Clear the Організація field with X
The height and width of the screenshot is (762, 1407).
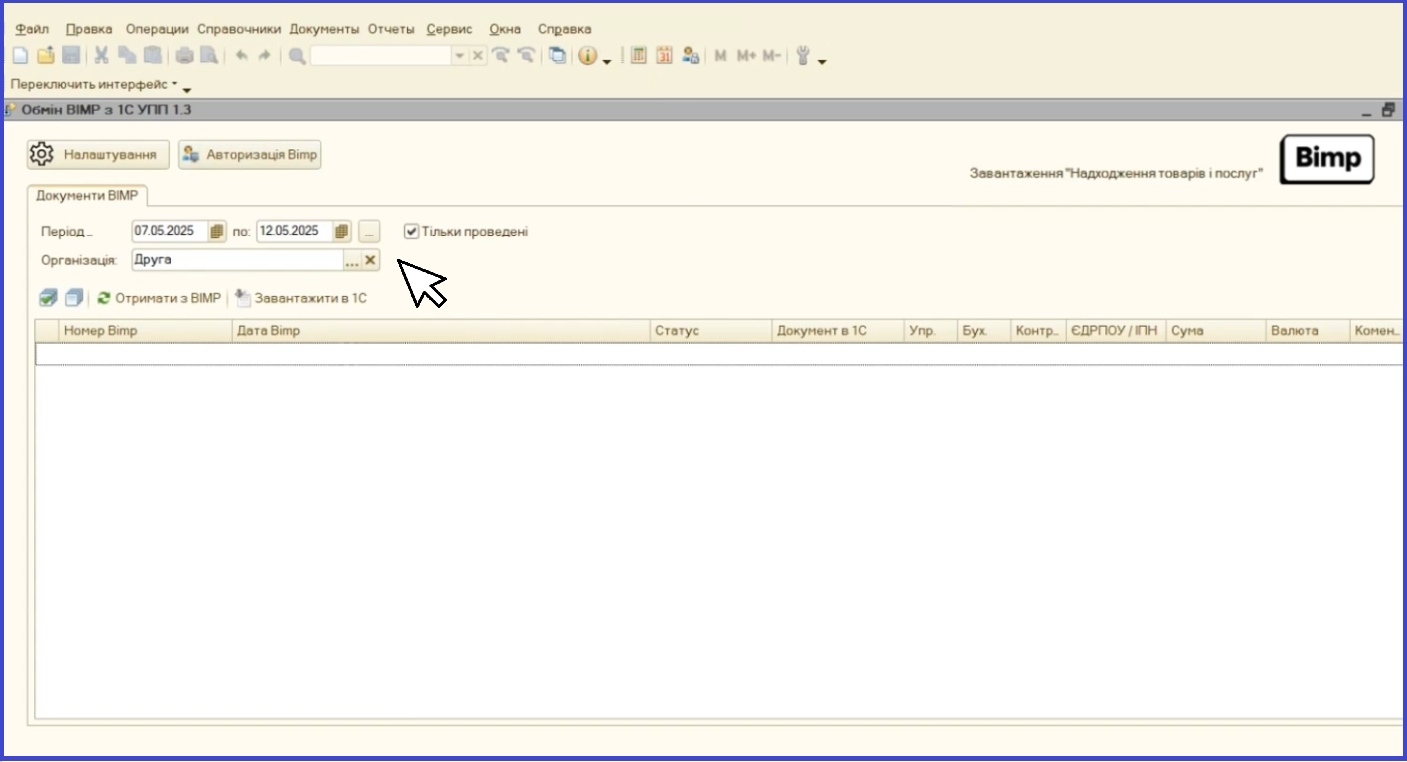[370, 260]
